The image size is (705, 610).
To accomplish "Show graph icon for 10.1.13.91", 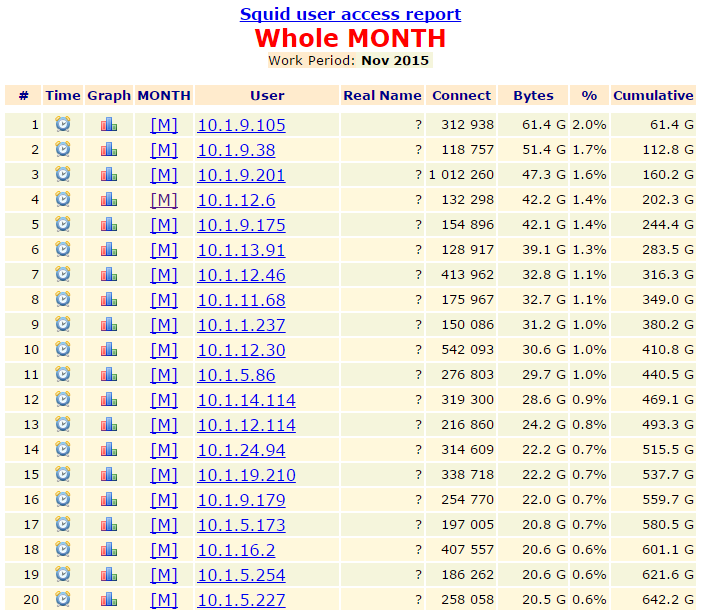I will click(x=109, y=249).
